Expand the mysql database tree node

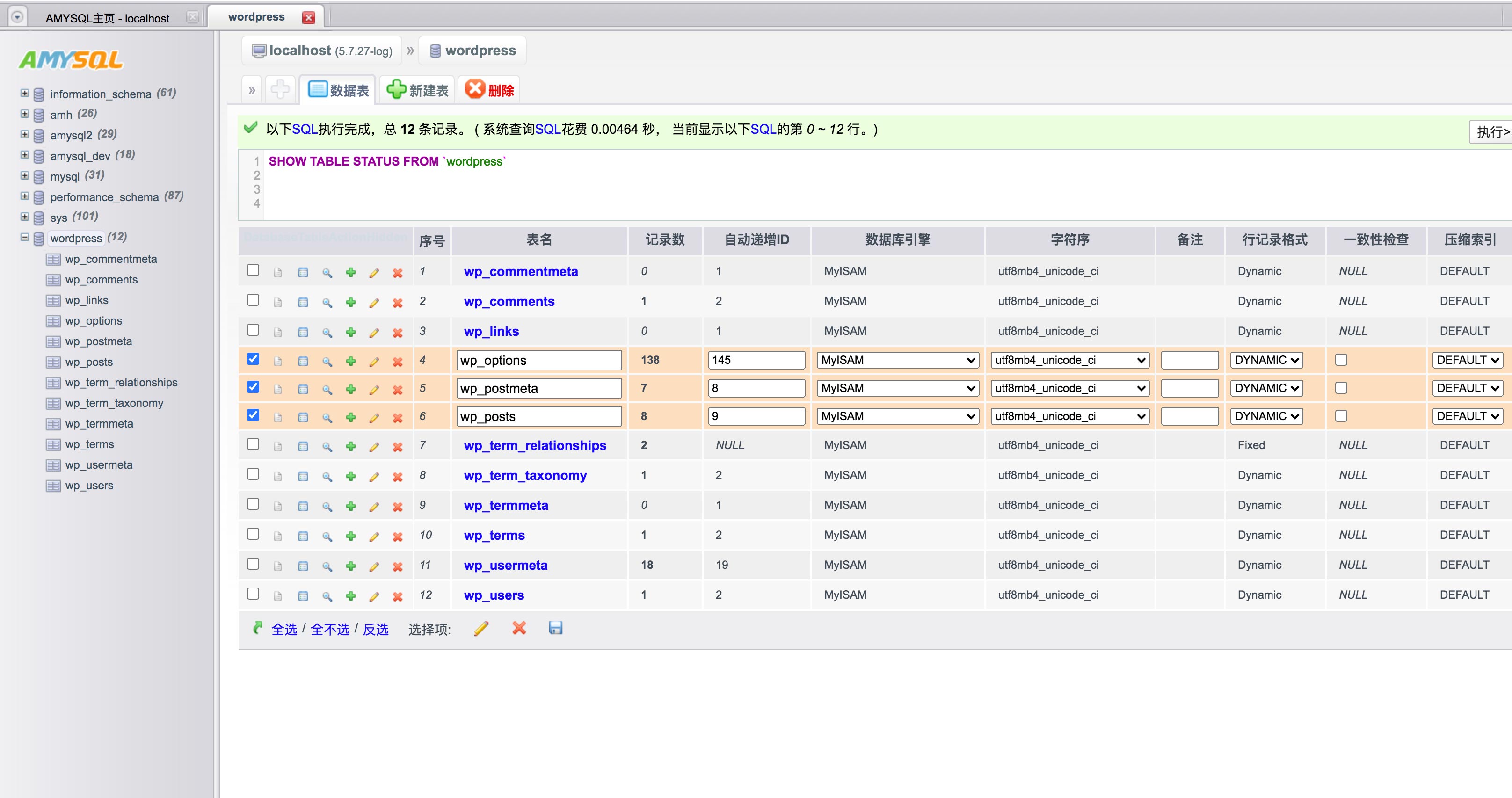coord(25,175)
